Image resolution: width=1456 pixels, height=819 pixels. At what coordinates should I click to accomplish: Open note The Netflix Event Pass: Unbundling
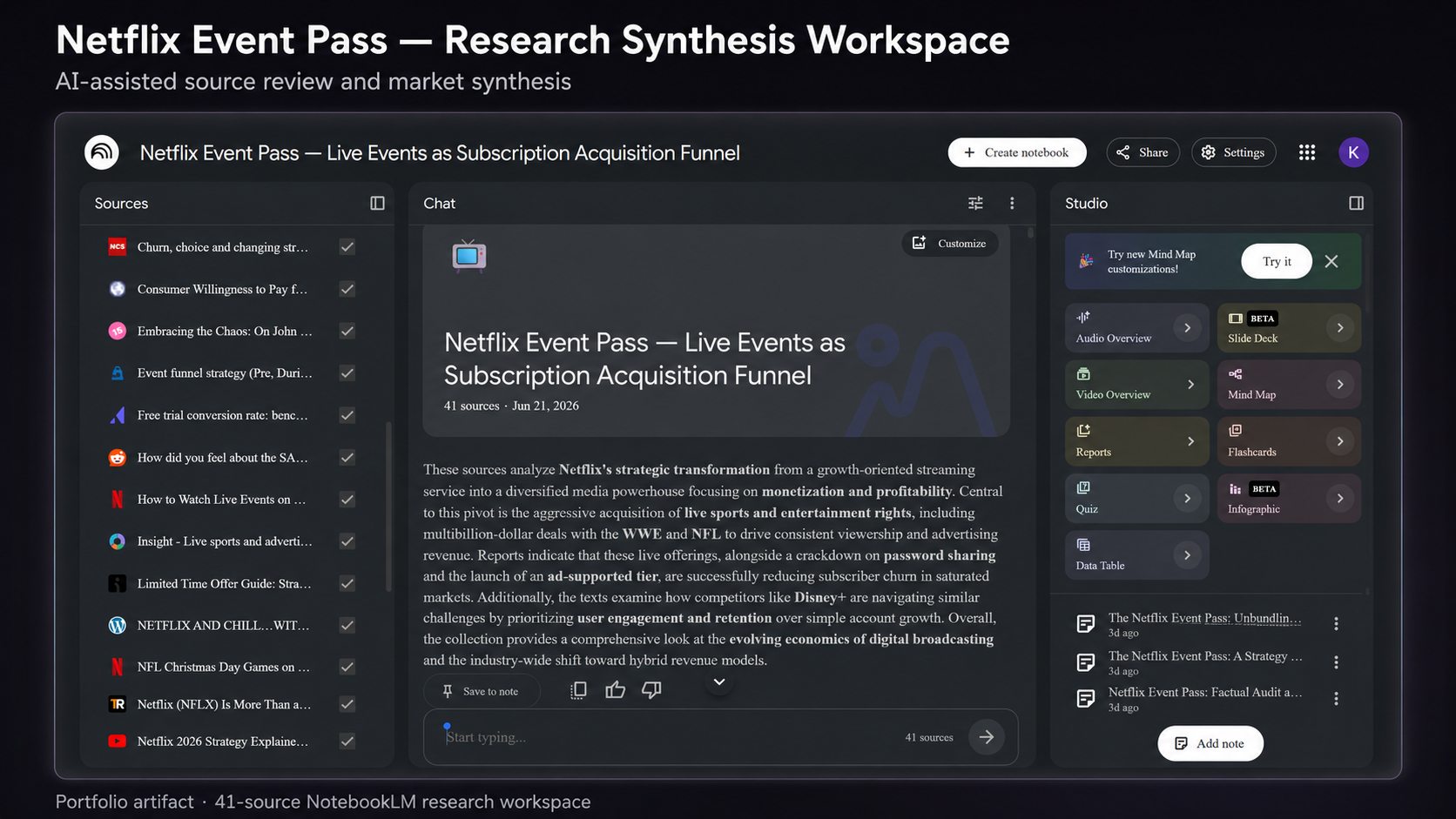pos(1204,618)
